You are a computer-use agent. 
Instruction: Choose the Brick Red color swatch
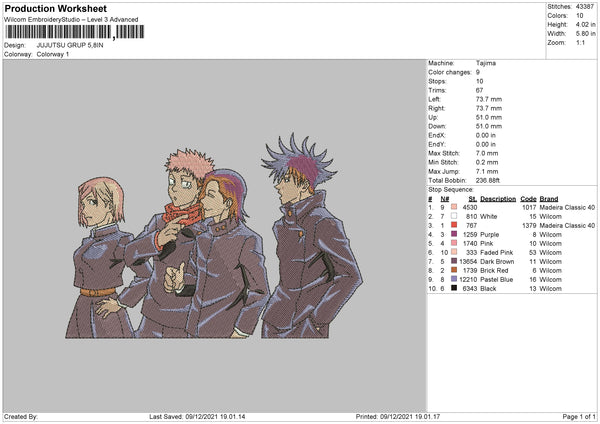click(x=454, y=270)
